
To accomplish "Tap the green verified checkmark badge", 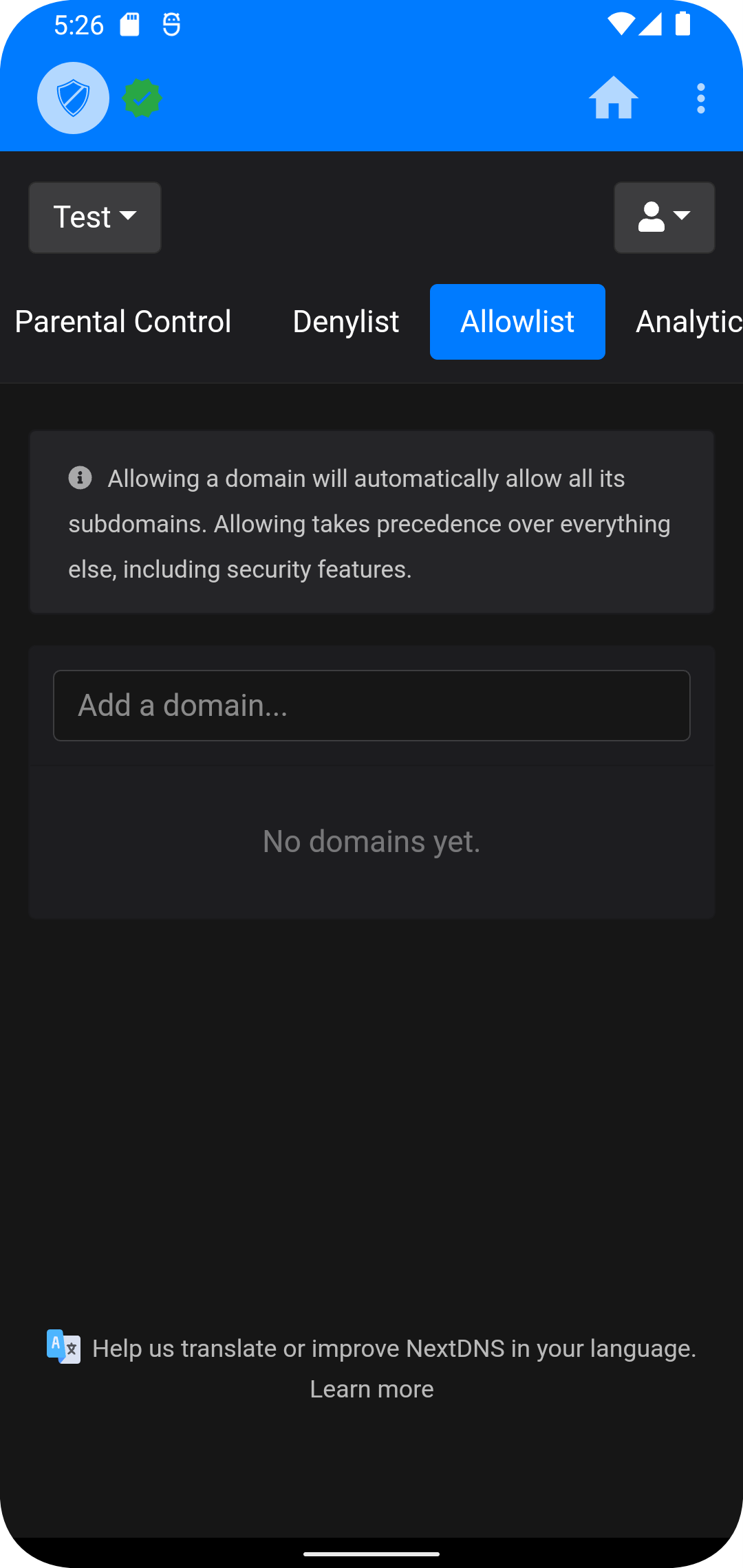I will pos(142,98).
